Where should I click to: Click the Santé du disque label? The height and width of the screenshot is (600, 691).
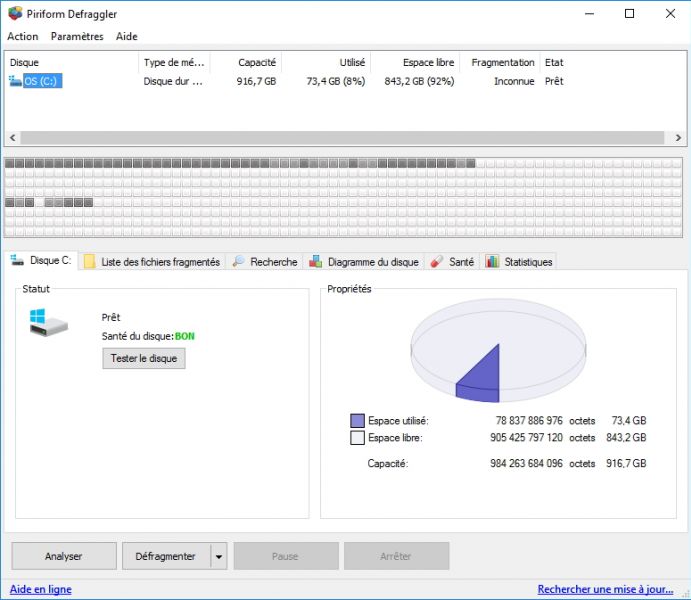tap(137, 336)
